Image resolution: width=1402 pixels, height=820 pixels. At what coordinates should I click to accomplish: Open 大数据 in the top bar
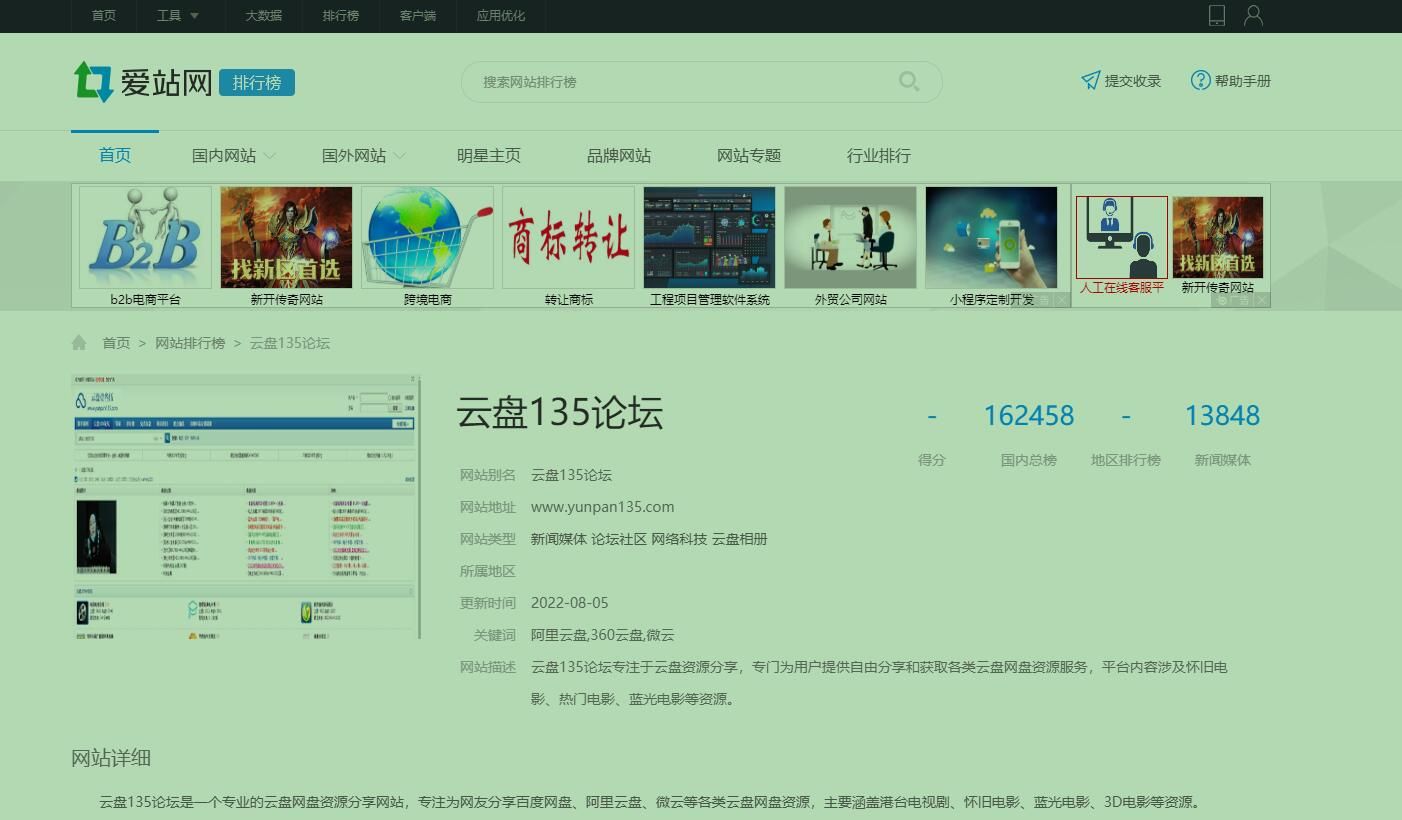click(x=263, y=16)
